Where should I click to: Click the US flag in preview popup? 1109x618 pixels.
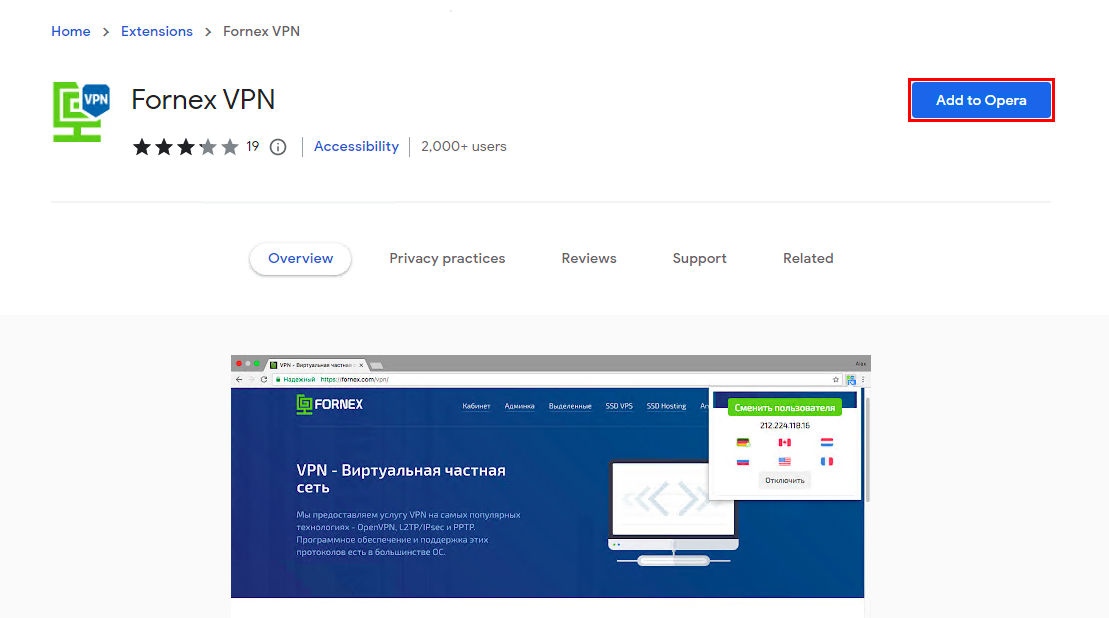[x=784, y=462]
